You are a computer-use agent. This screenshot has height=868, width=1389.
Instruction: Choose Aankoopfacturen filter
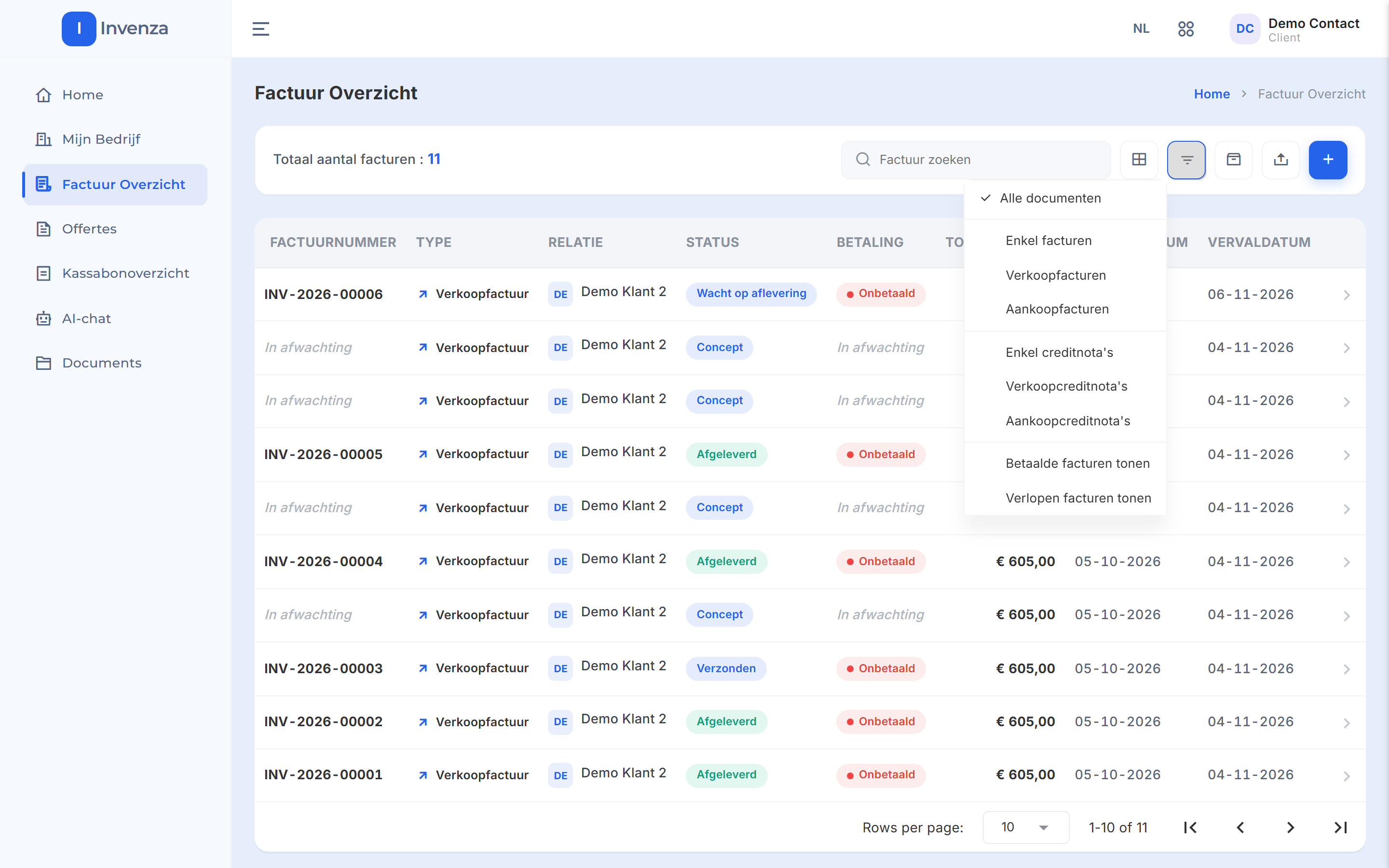tap(1065, 309)
